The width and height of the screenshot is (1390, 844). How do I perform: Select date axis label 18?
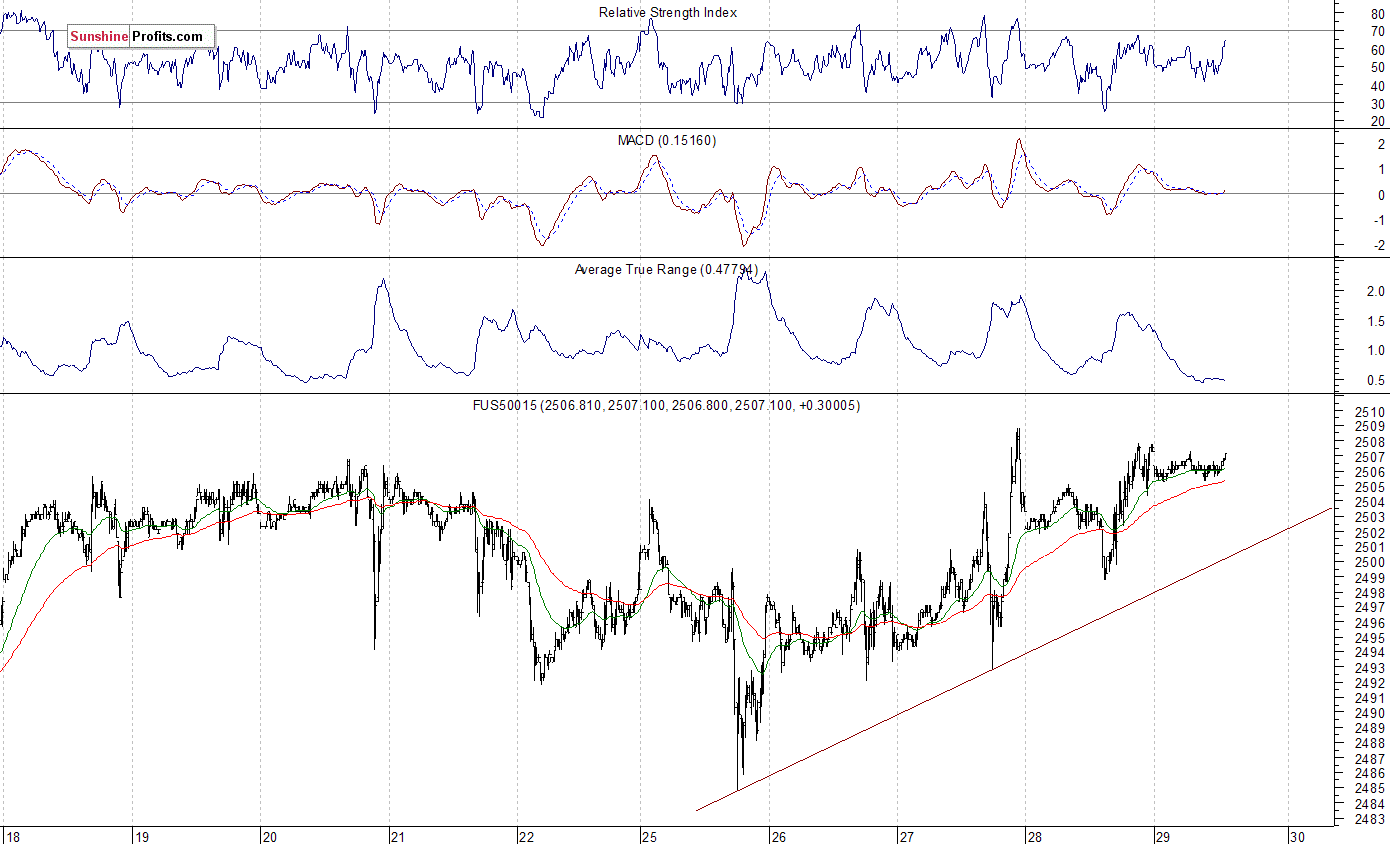point(13,835)
